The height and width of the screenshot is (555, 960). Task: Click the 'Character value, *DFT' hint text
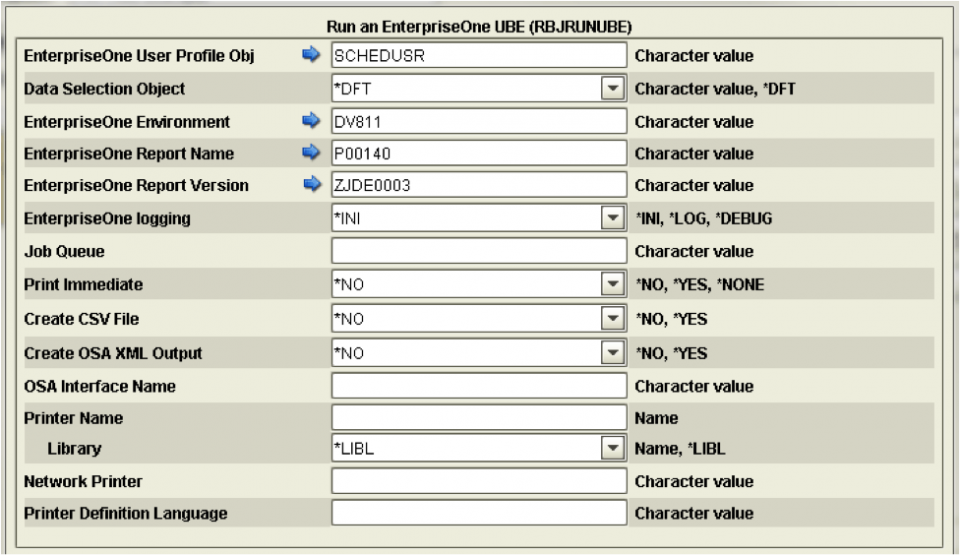[714, 89]
